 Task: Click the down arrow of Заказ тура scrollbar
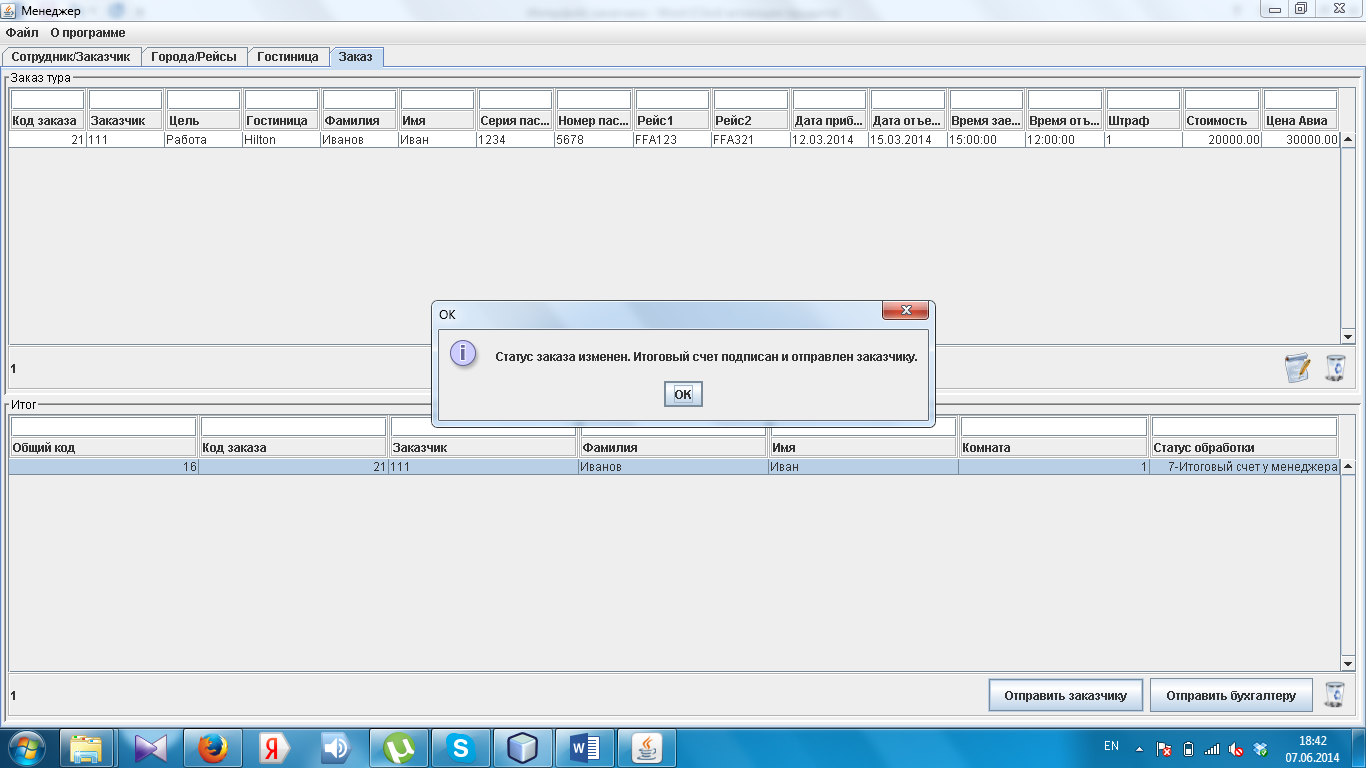1347,337
